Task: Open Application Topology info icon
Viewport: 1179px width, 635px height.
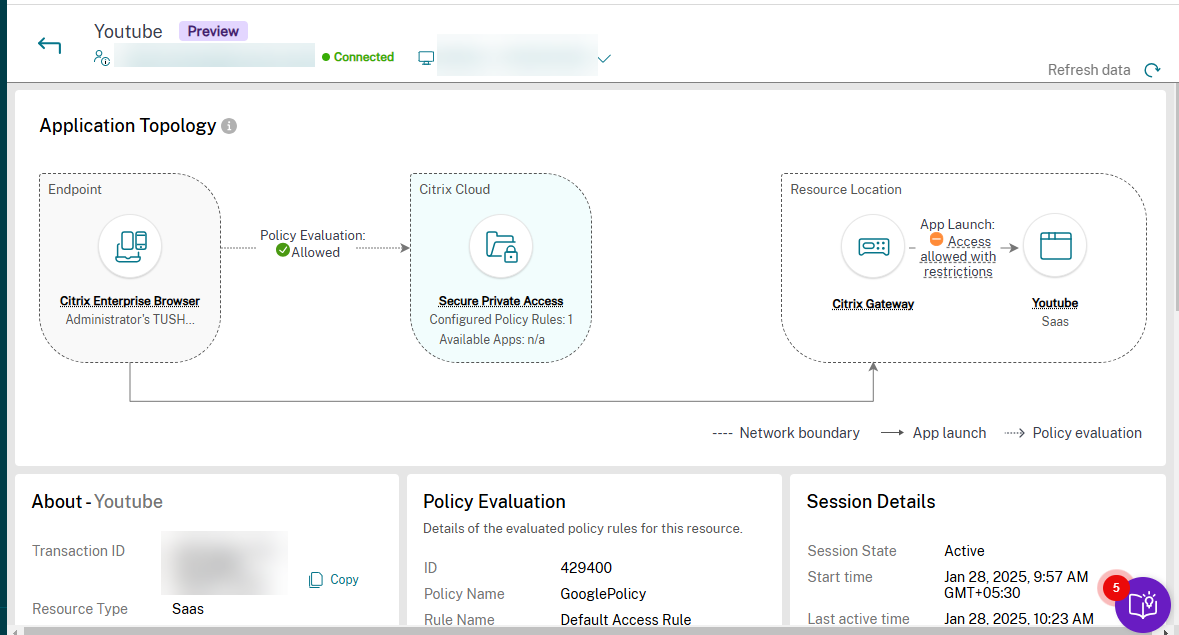Action: [x=229, y=126]
